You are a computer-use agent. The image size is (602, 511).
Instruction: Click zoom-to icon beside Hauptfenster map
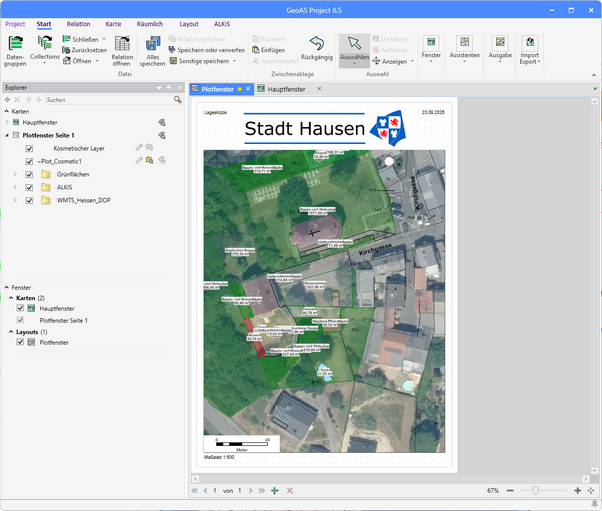click(x=162, y=122)
